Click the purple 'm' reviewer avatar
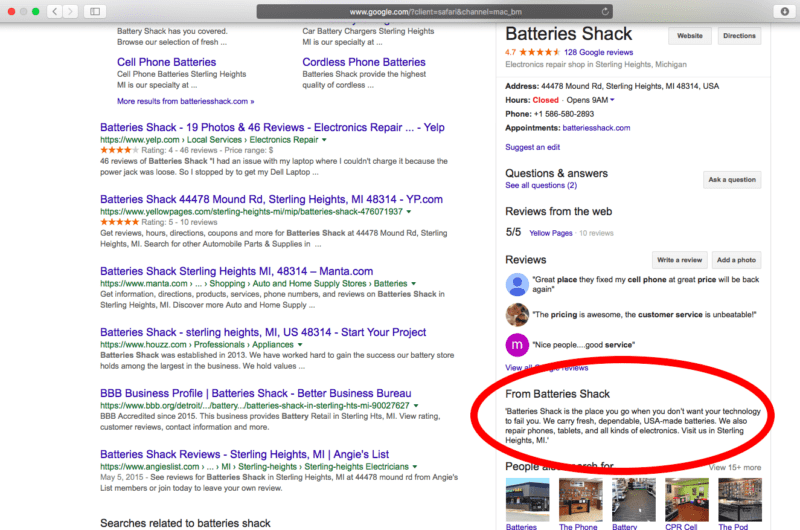Image resolution: width=800 pixels, height=530 pixels. click(x=517, y=346)
